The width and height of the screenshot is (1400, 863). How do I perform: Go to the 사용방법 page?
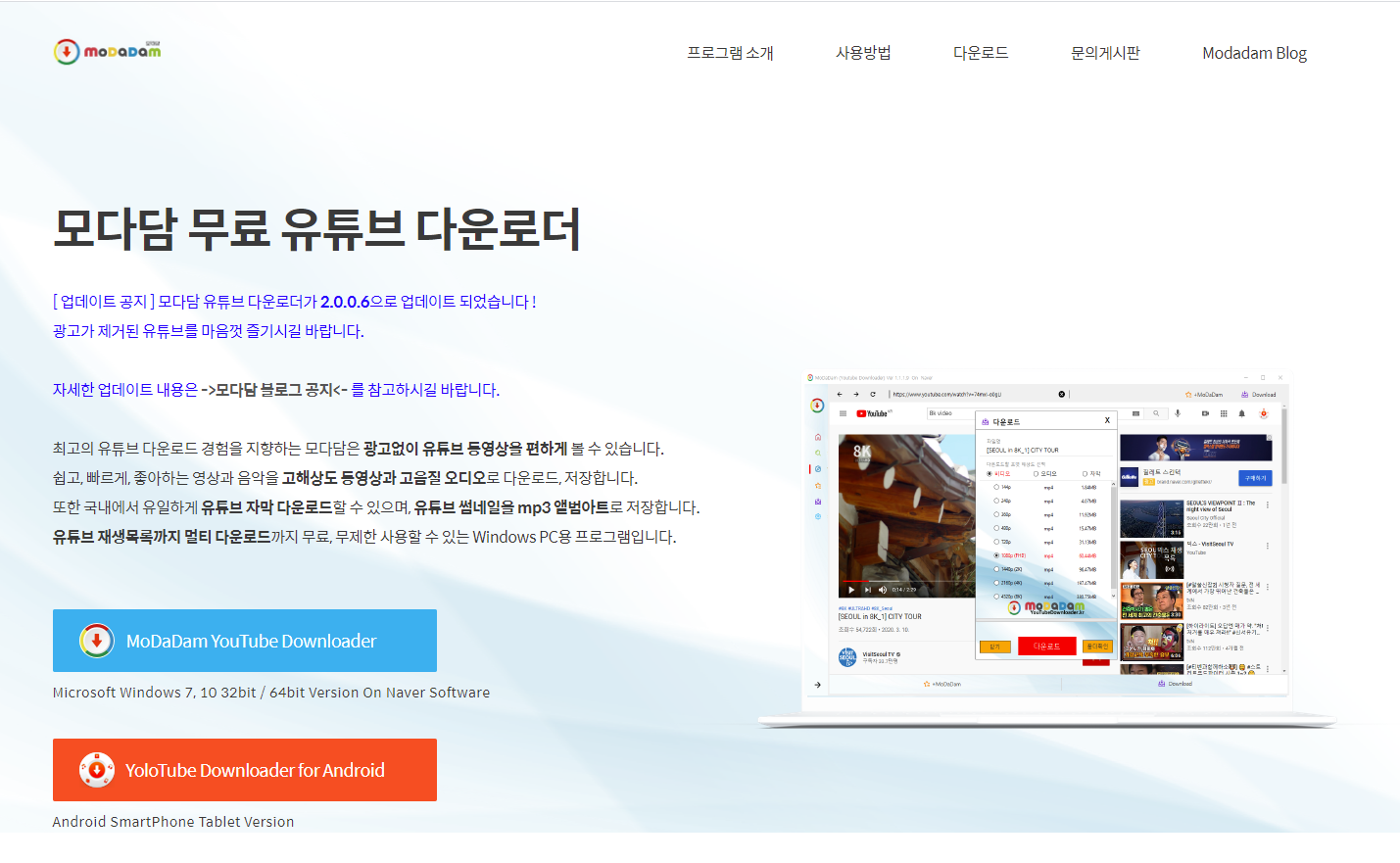pyautogui.click(x=863, y=53)
